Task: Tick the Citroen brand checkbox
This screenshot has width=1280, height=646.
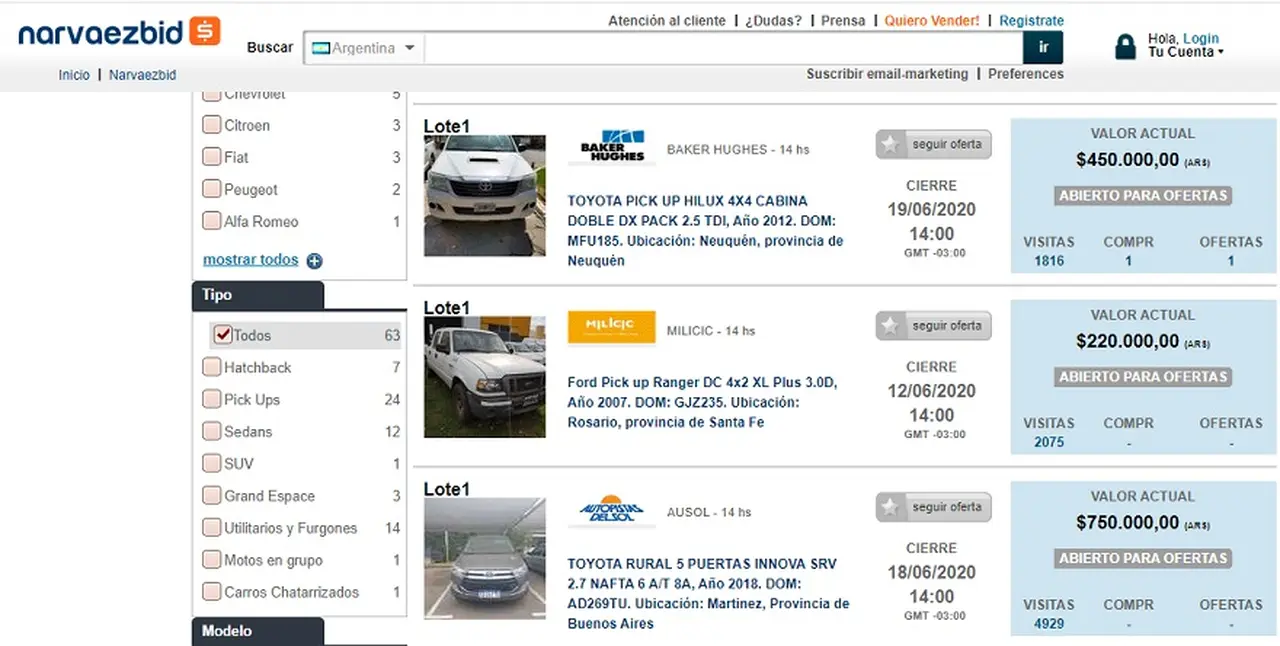Action: point(211,125)
